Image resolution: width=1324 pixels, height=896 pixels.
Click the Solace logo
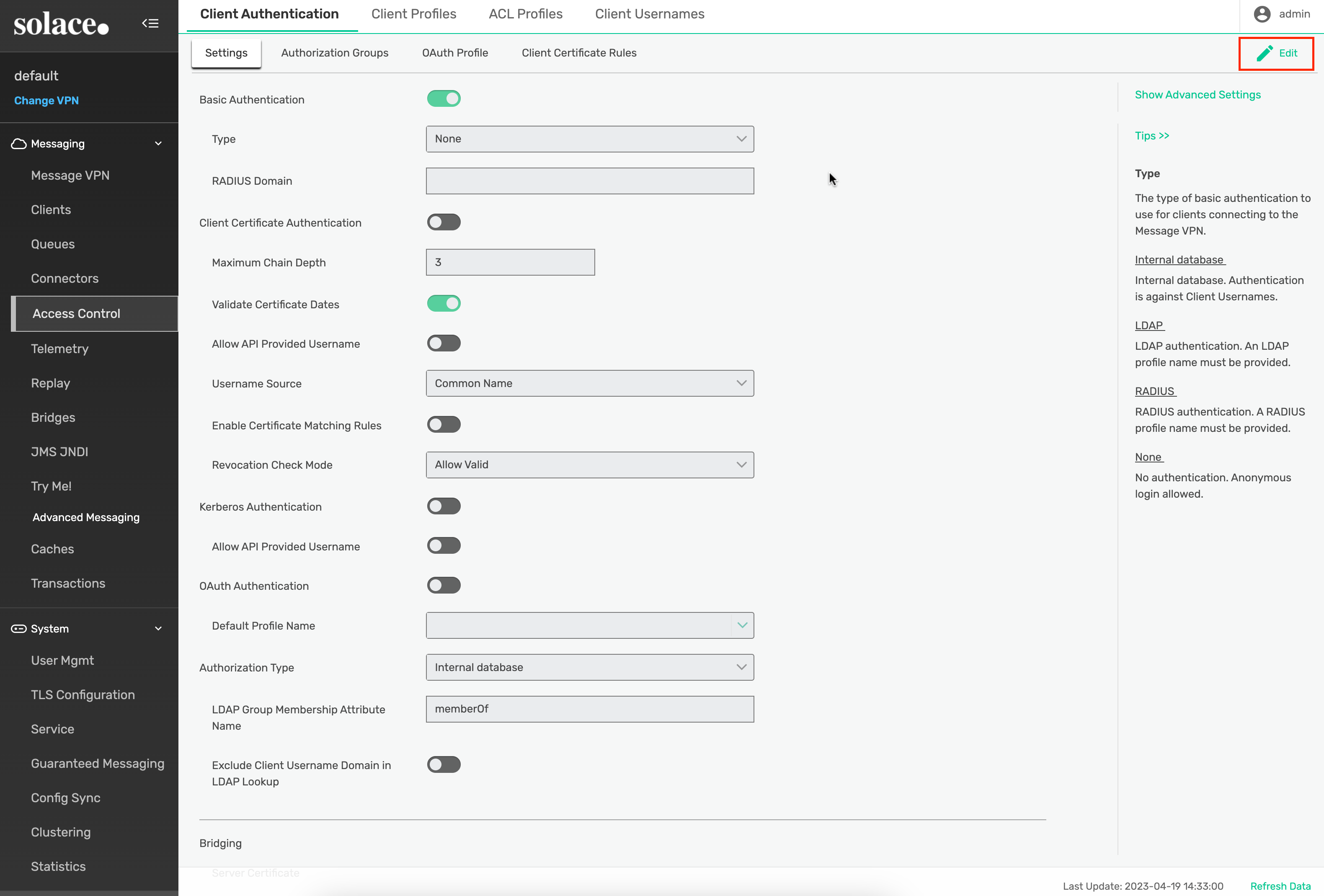point(61,24)
